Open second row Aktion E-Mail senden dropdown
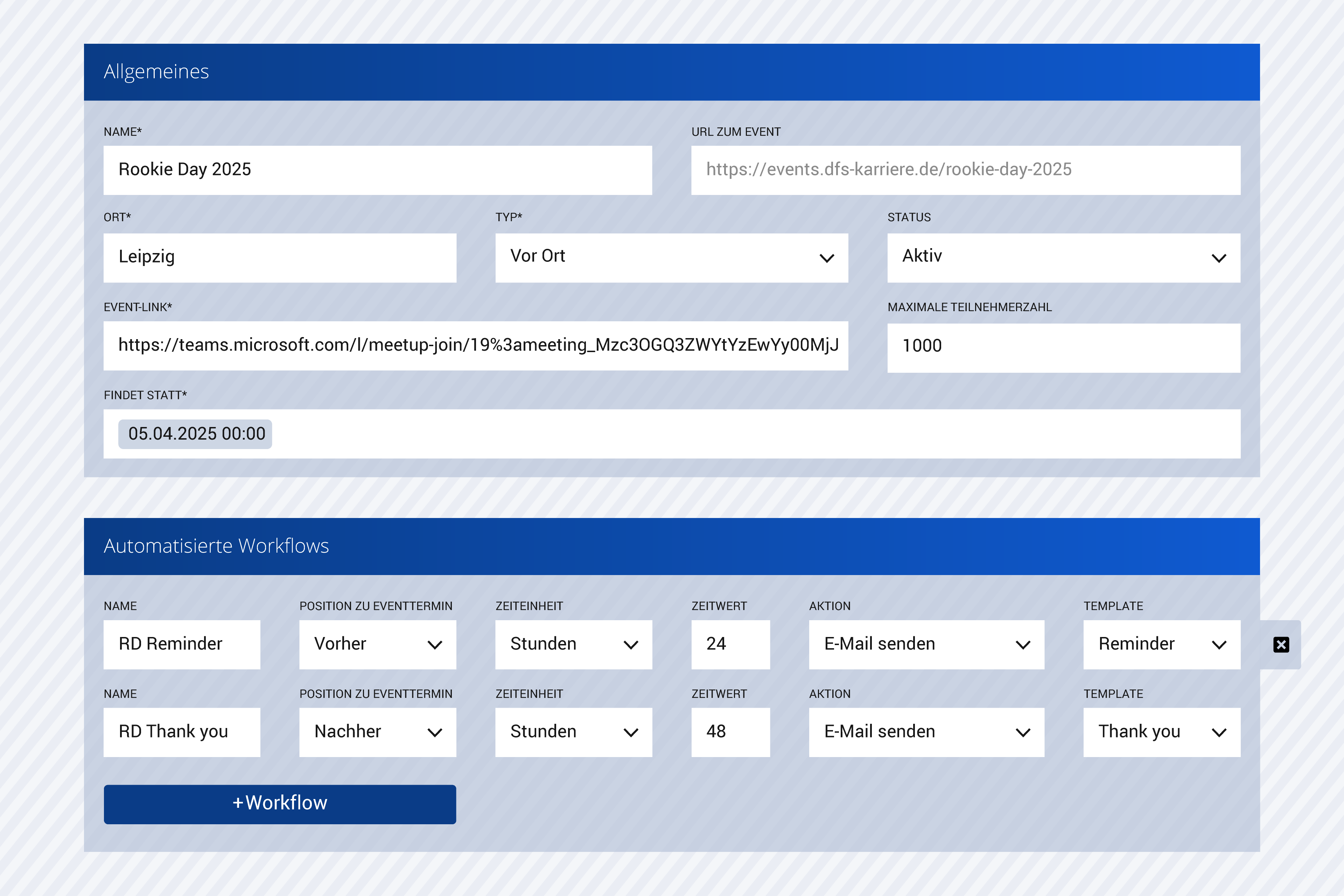Image resolution: width=1344 pixels, height=896 pixels. click(x=926, y=732)
